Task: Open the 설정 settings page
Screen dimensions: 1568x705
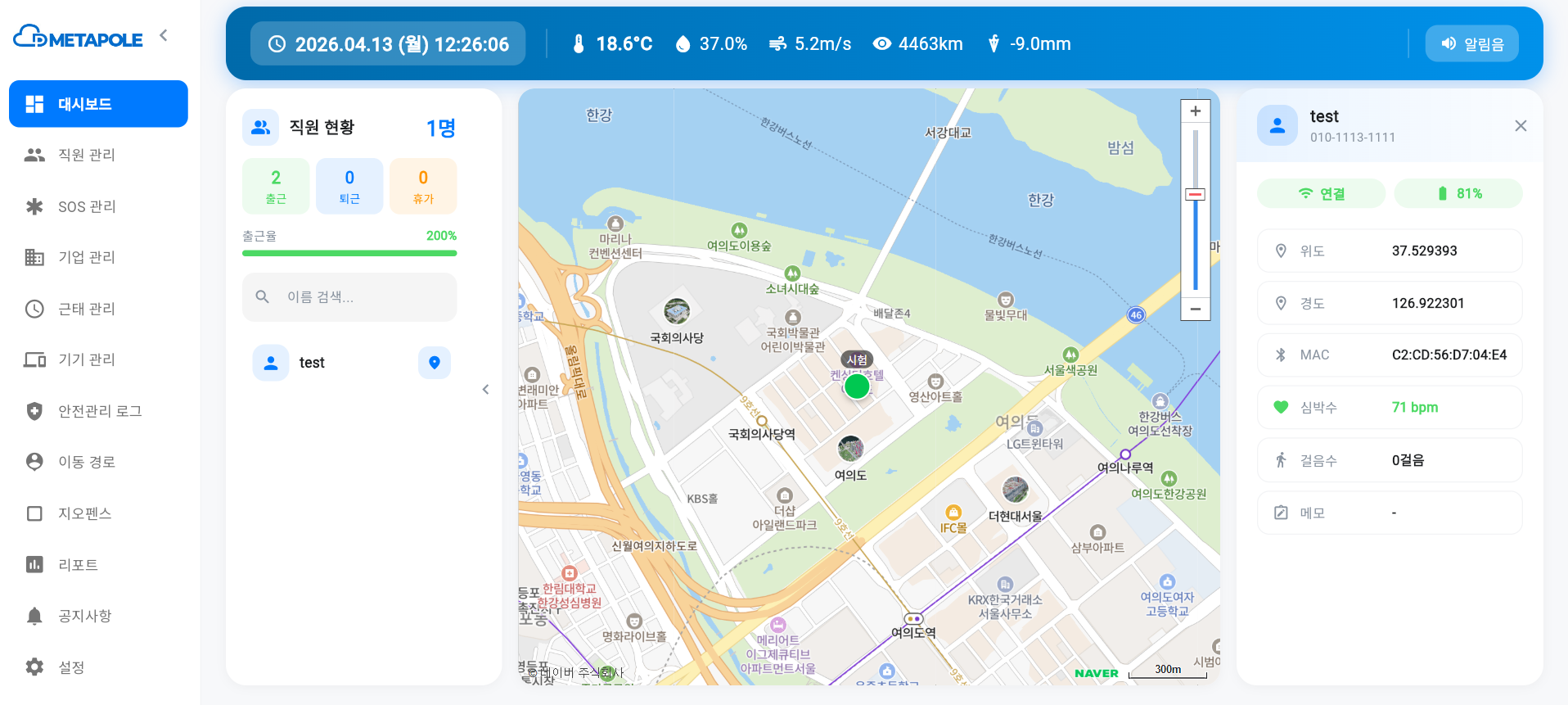Action: tap(71, 667)
